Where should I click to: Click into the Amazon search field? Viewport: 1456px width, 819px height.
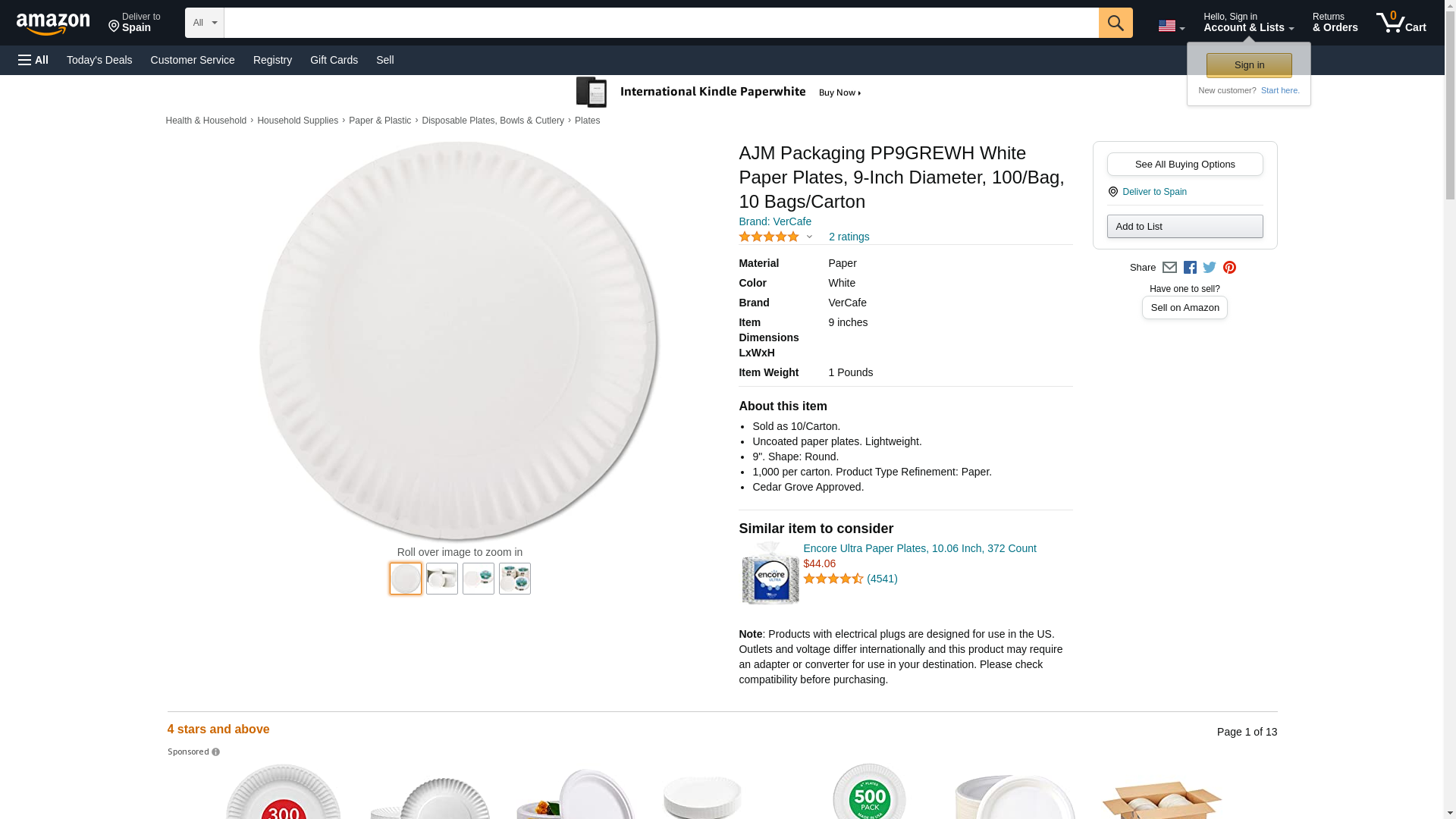coord(661,23)
